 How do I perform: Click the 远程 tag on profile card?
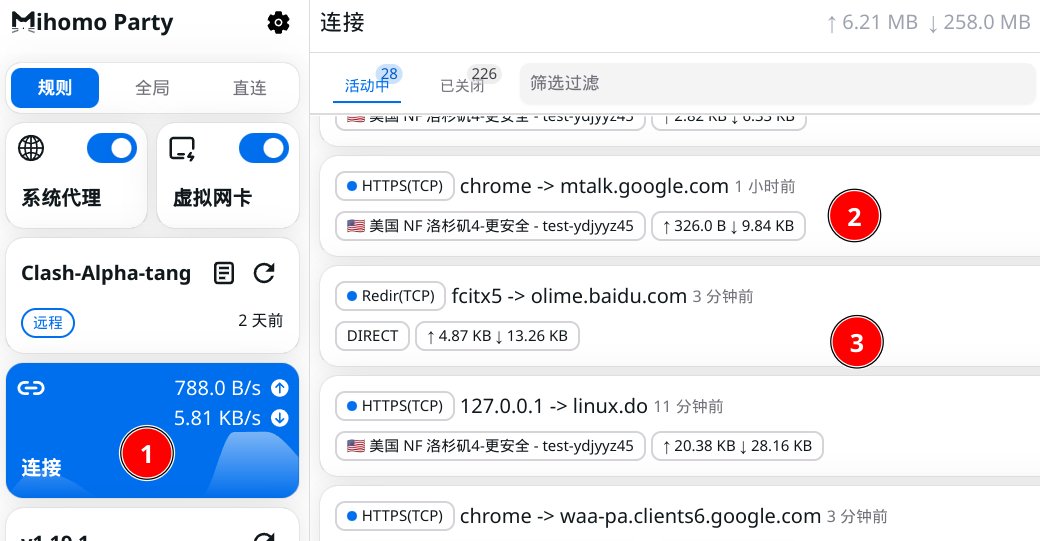coord(48,322)
